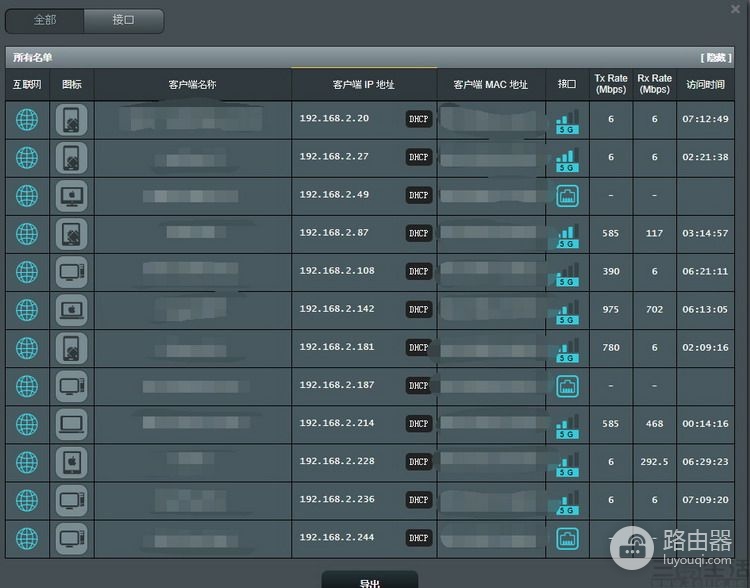Click iPad device icon for 192.168.2.228
This screenshot has width=750, height=588.
coord(72,462)
